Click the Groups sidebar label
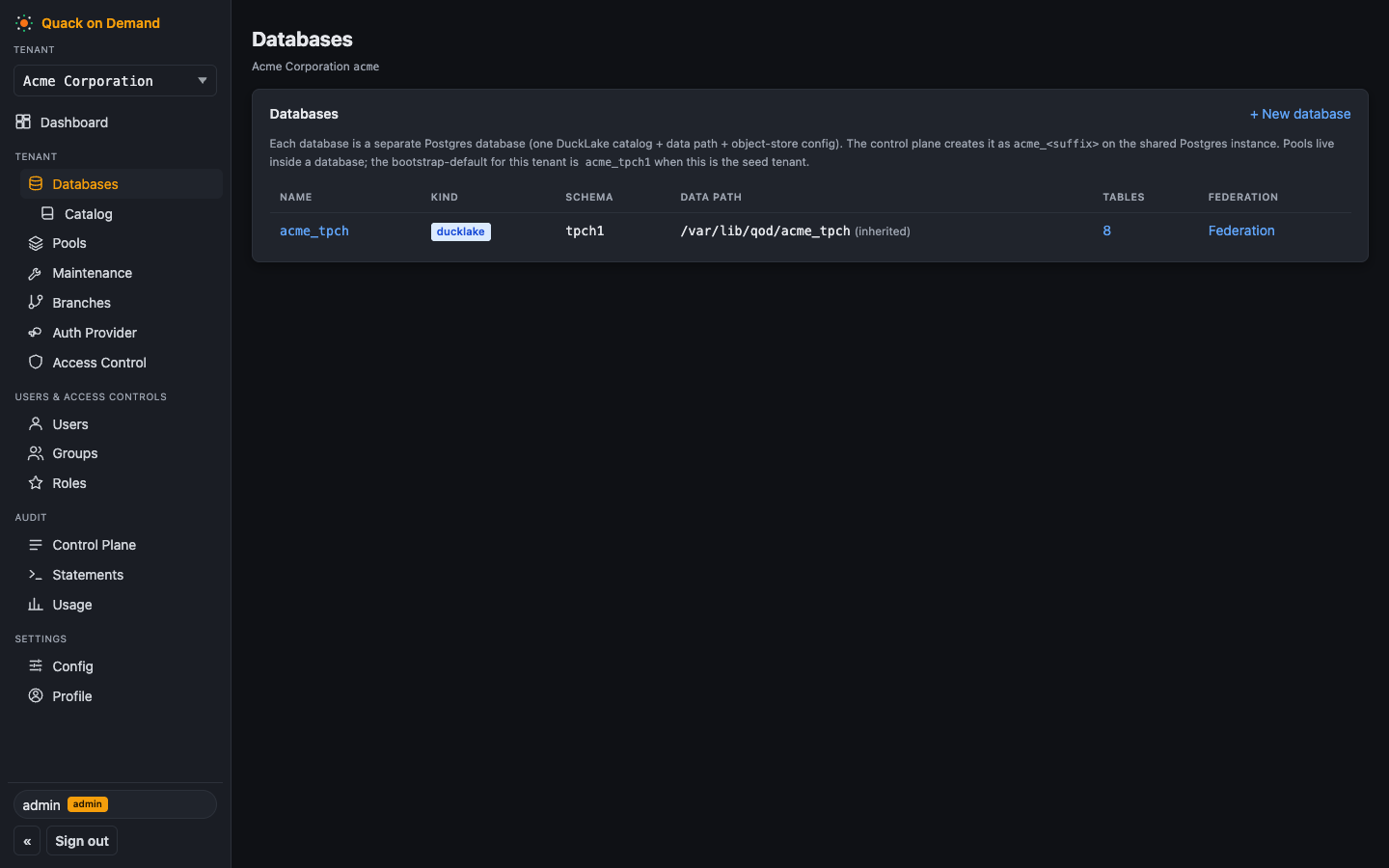 pyautogui.click(x=75, y=453)
